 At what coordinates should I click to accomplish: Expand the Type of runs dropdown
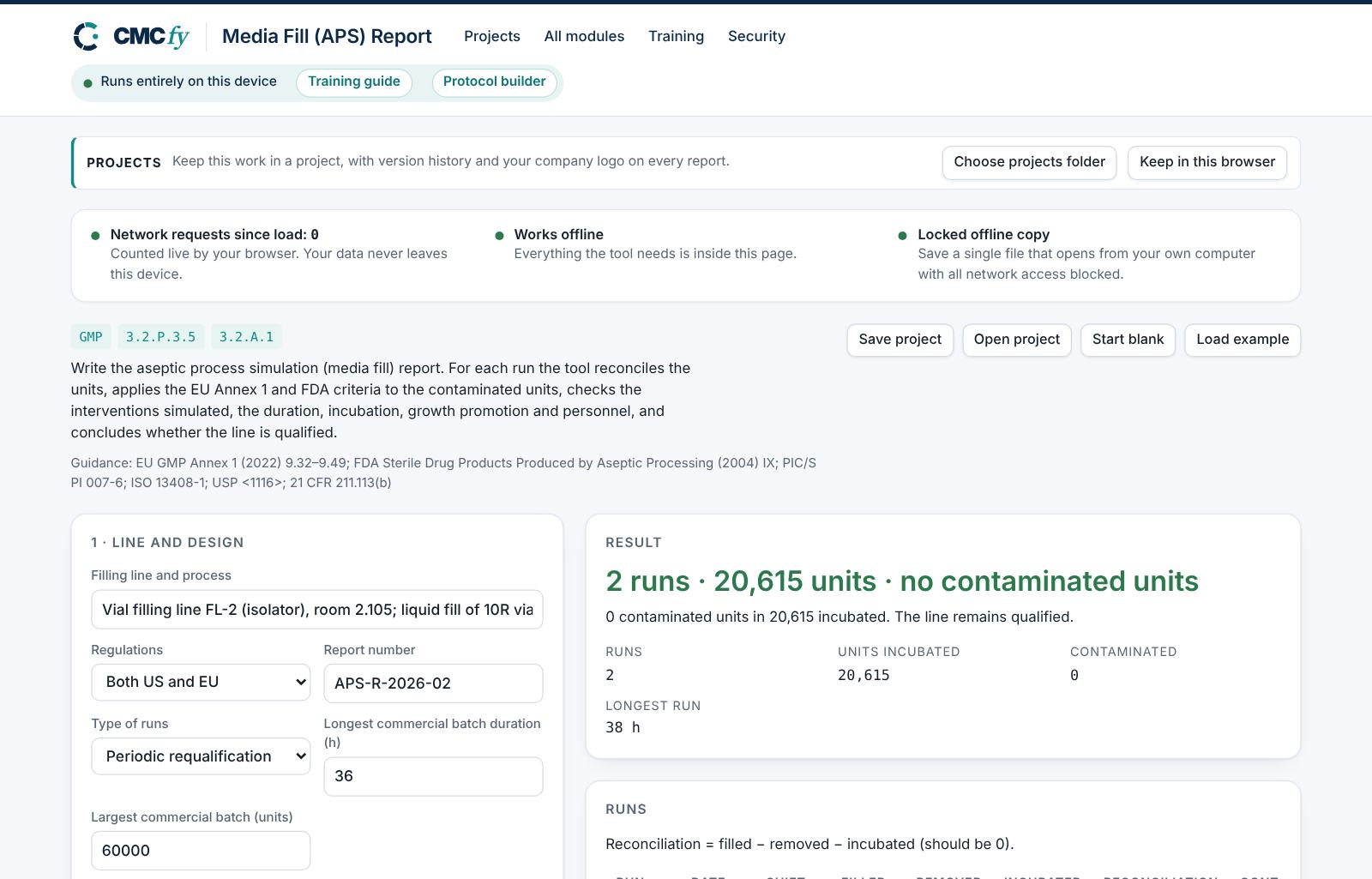pyautogui.click(x=201, y=756)
